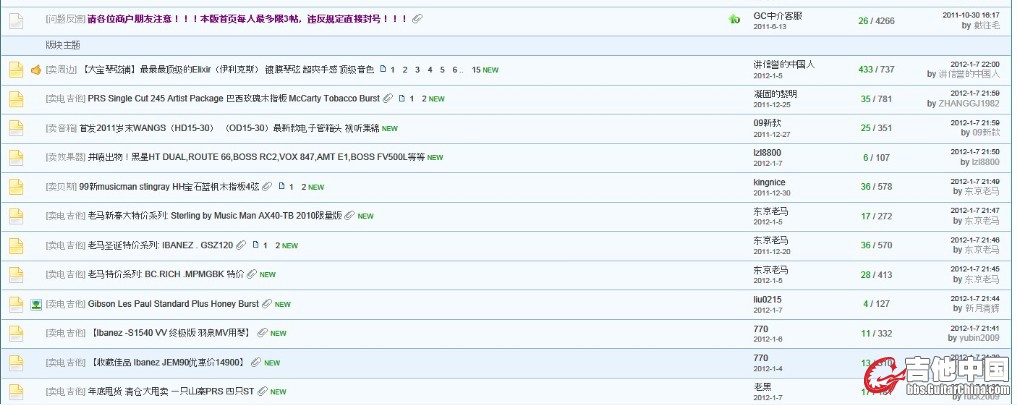Open the Sterling by Music Man AX40-TB thread
Screen dimensions: 1017x405
pyautogui.click(x=215, y=215)
